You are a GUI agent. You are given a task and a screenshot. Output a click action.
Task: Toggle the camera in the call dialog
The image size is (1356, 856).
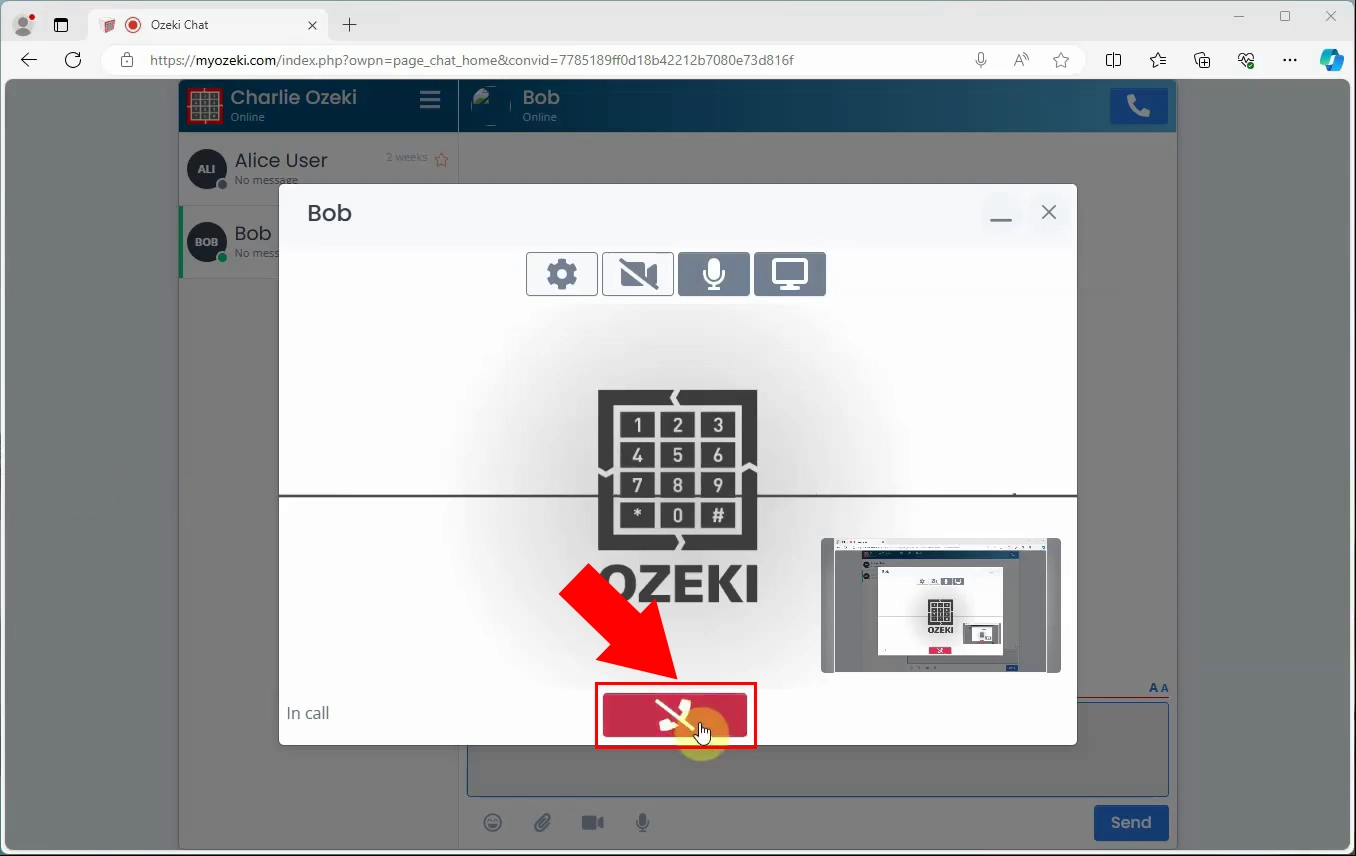point(638,274)
